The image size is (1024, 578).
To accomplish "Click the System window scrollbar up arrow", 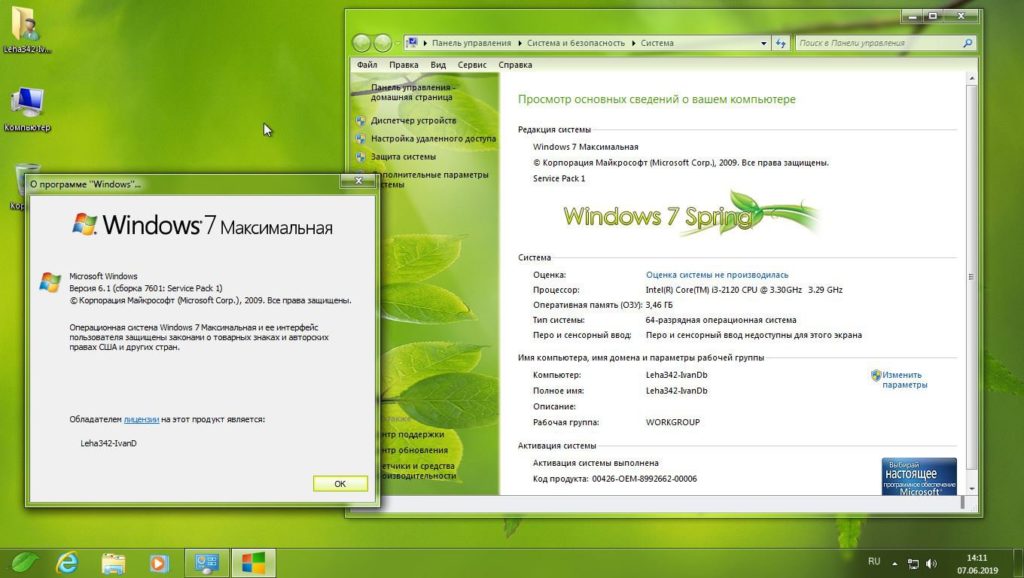I will pyautogui.click(x=972, y=78).
